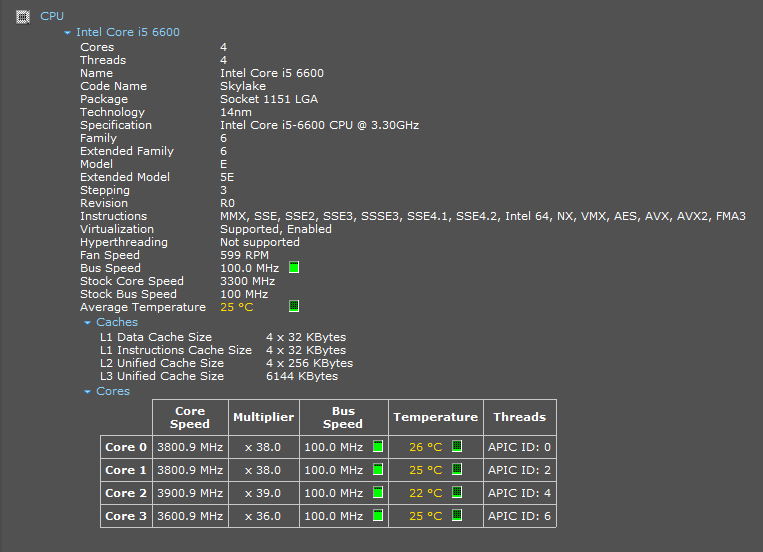This screenshot has height=552, width=763.
Task: Click the APIC ID: 4 cell
Action: point(520,493)
